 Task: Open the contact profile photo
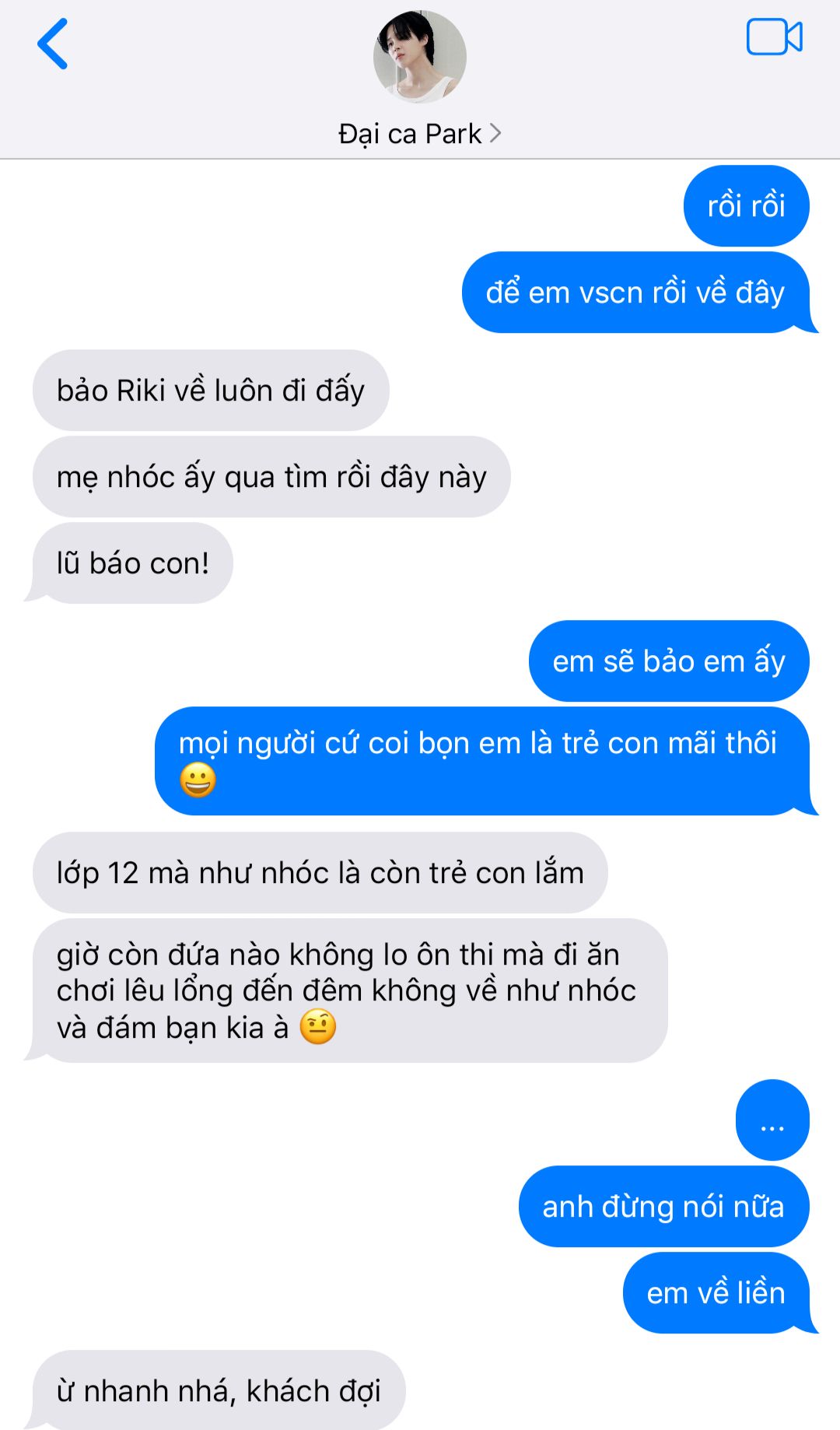420,57
